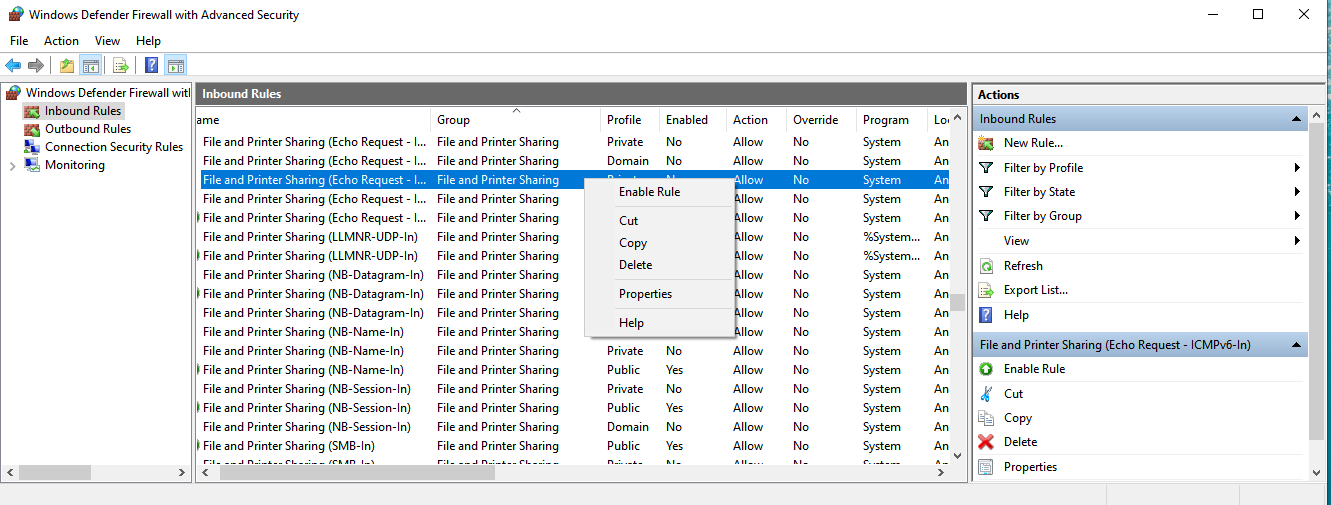Click the green Enable Rule icon in Actions
Image resolution: width=1331 pixels, height=505 pixels.
pos(986,369)
